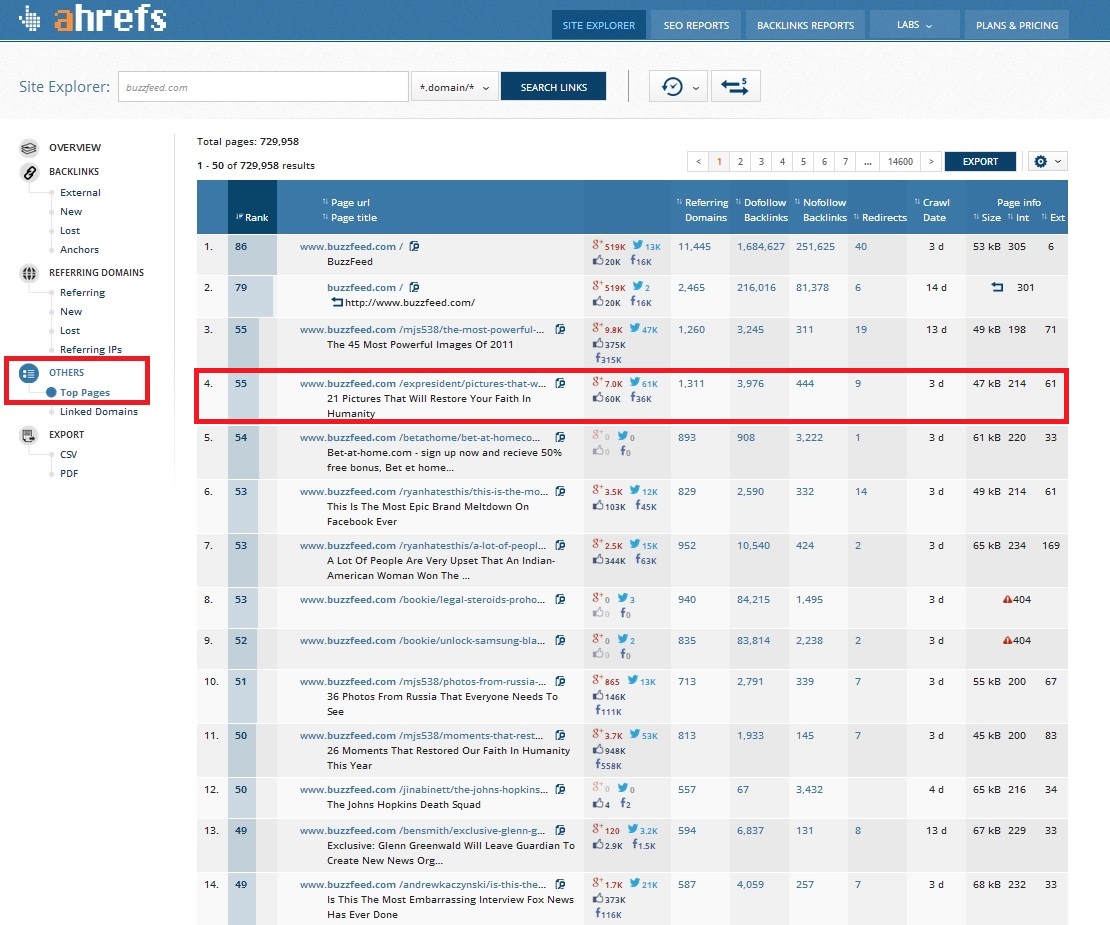Viewport: 1110px width, 925px height.
Task: Click external link icon for this-is-the-mo URL
Action: [560, 491]
